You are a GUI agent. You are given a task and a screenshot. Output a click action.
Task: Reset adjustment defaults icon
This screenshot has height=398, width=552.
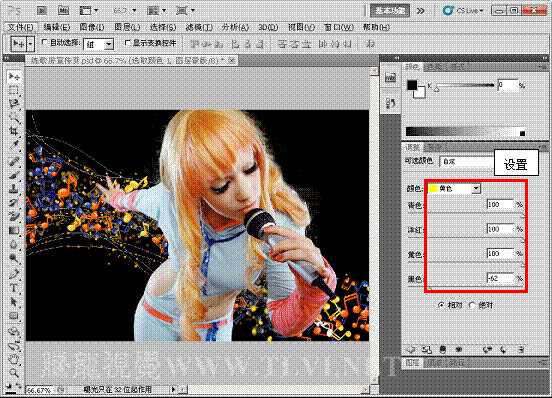pyautogui.click(x=503, y=349)
